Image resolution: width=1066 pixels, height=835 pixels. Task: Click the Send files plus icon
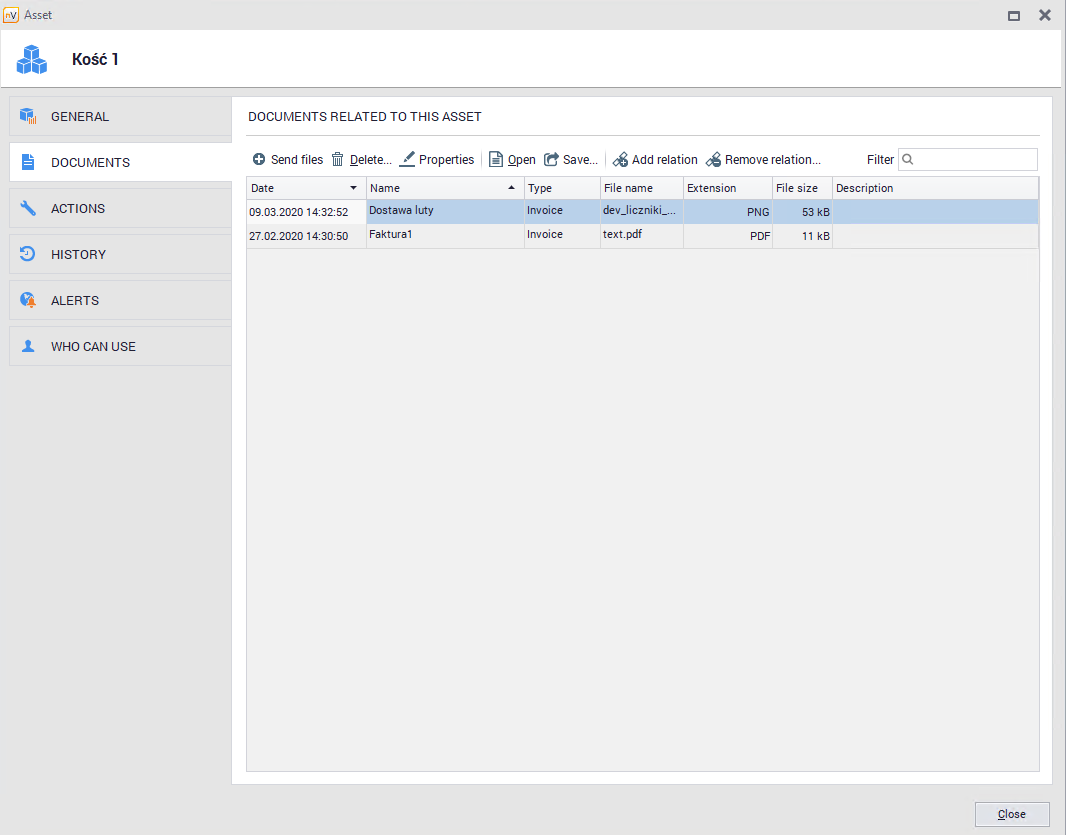259,160
